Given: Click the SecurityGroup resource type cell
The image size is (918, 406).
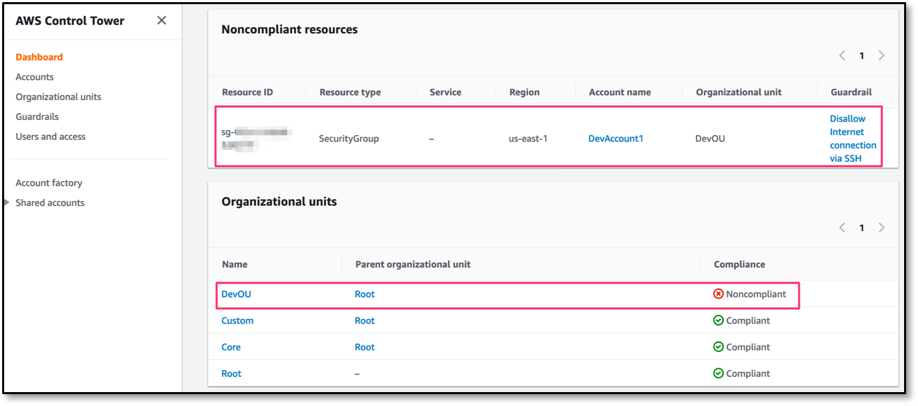Looking at the screenshot, I should tap(349, 139).
